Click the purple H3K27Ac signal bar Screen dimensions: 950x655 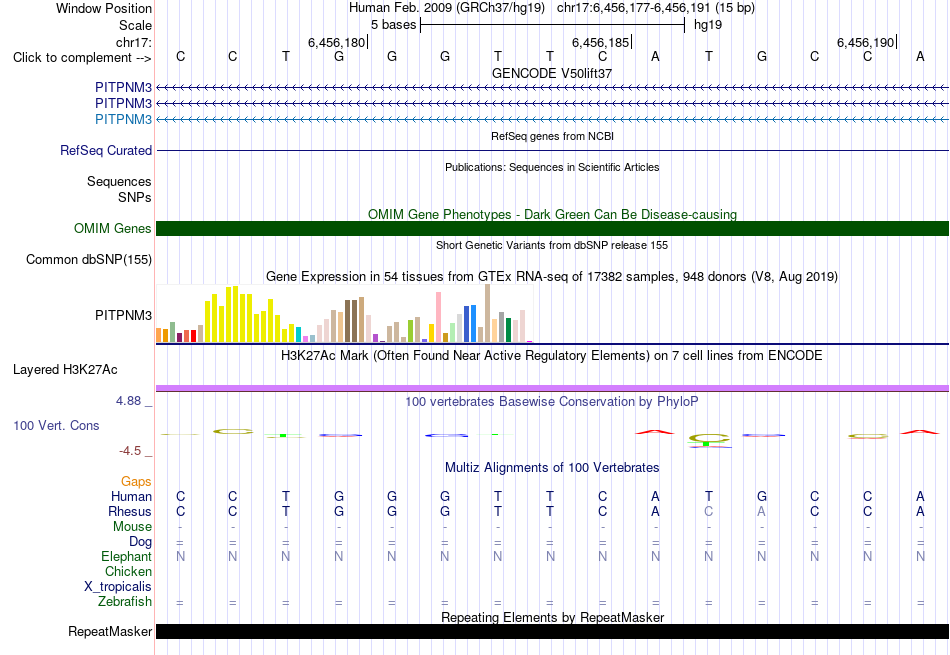click(x=552, y=388)
